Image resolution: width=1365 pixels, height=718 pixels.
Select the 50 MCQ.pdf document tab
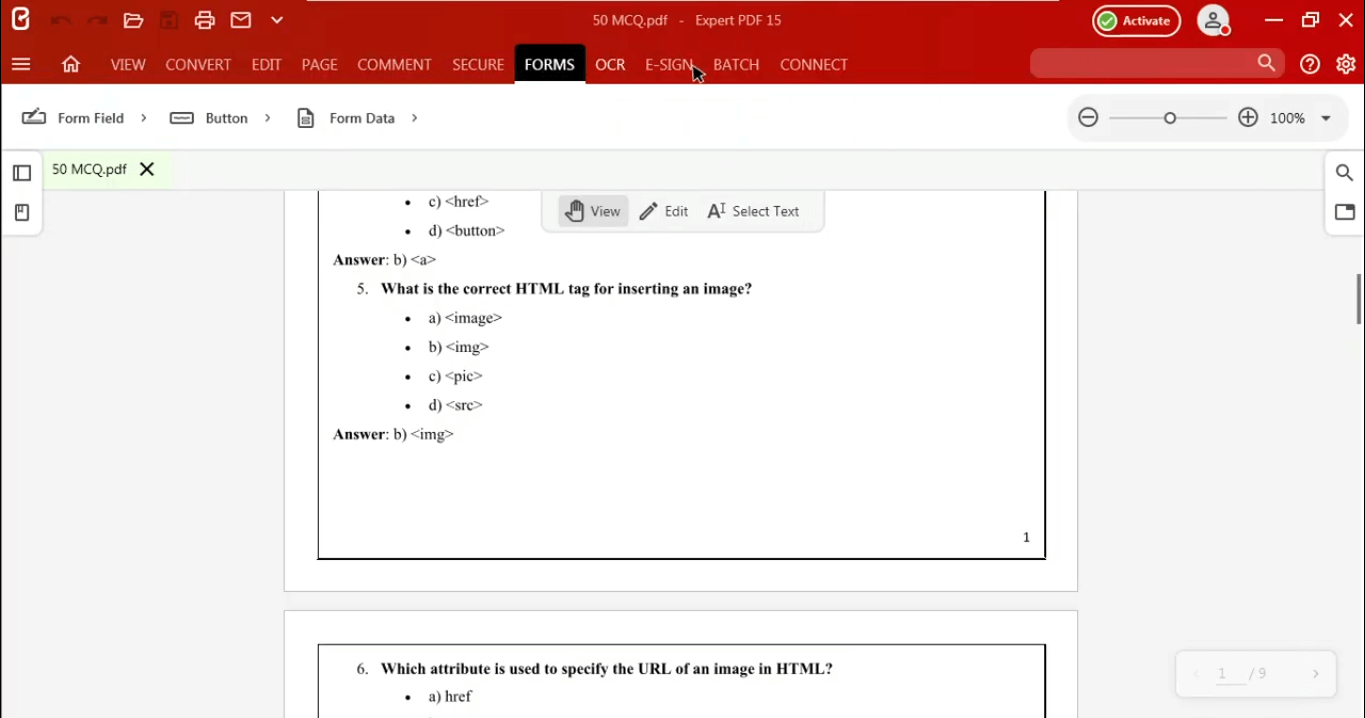tap(89, 169)
